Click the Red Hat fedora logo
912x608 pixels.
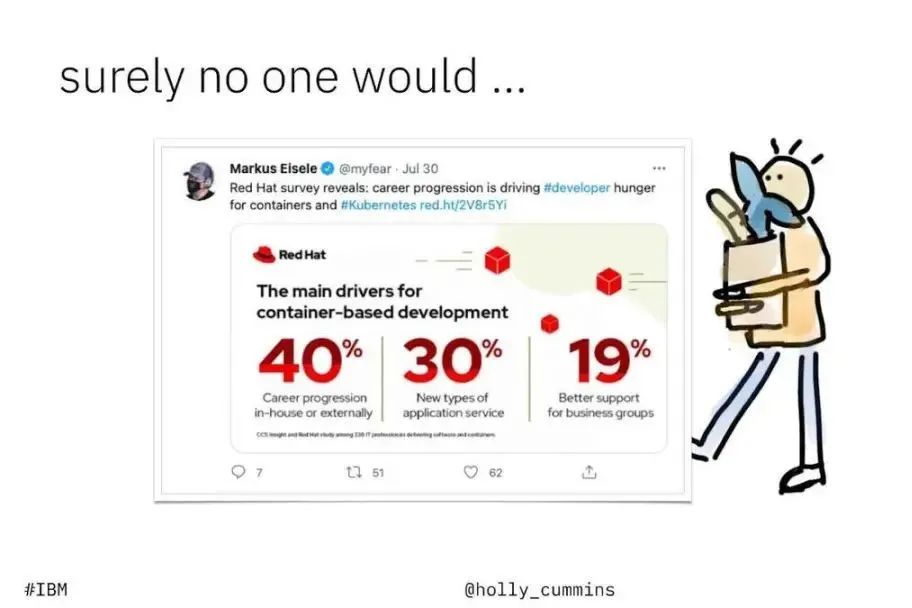point(264,254)
